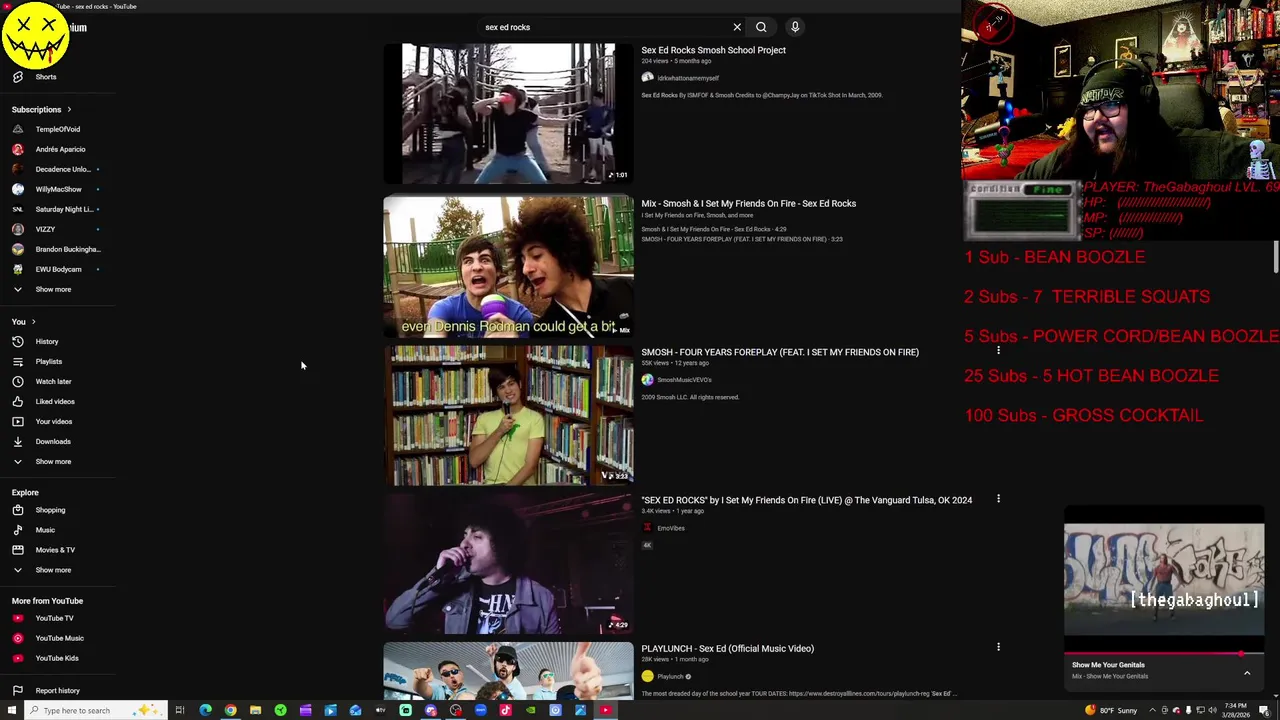Click into the 'sex ed rocks' search field
The height and width of the screenshot is (720, 1280).
point(605,27)
